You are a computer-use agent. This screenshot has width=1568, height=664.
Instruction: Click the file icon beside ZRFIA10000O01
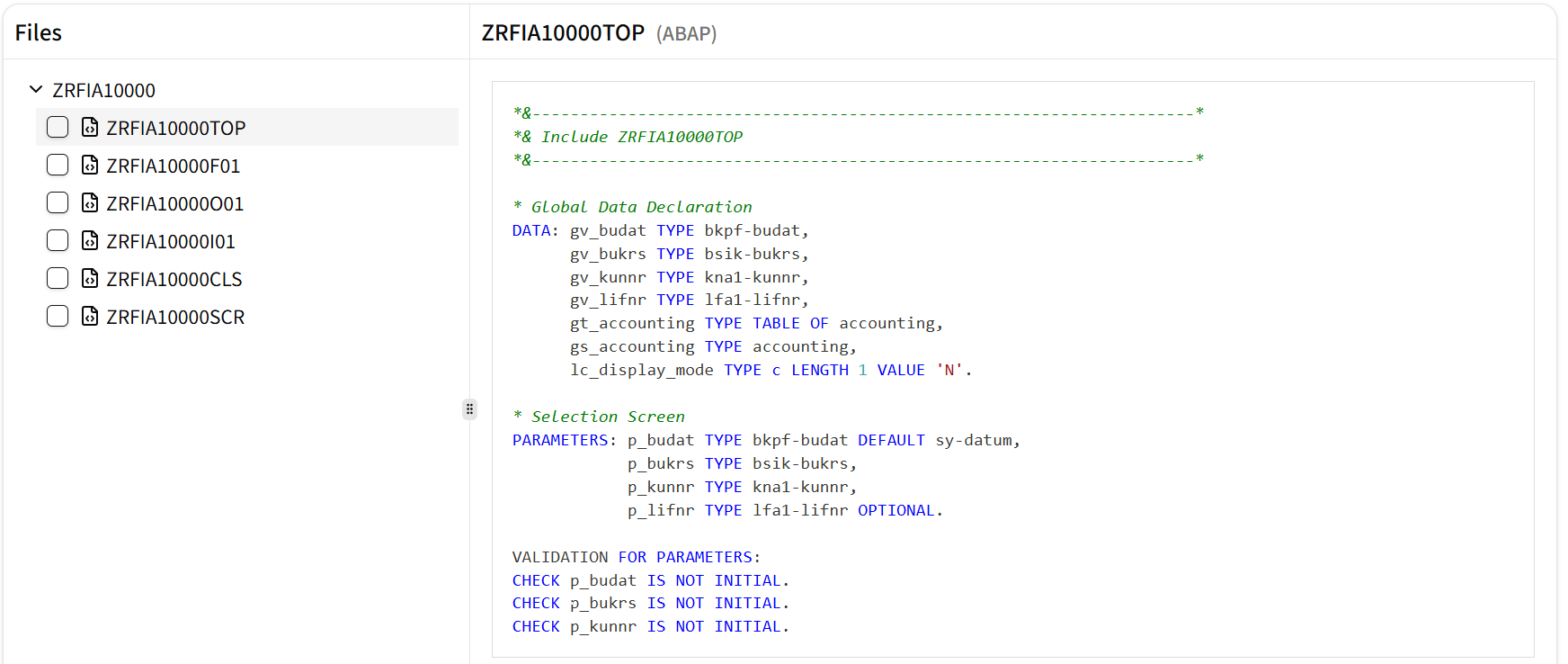click(90, 202)
